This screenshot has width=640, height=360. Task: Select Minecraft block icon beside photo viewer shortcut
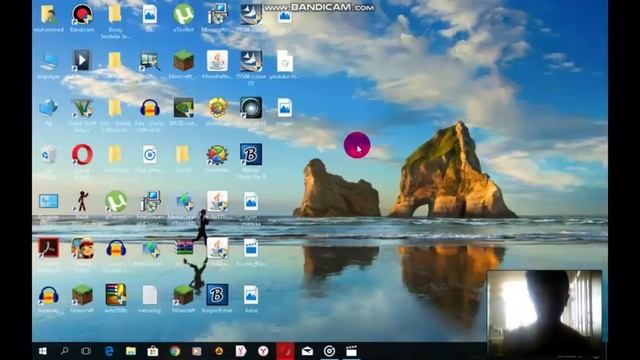point(183,61)
